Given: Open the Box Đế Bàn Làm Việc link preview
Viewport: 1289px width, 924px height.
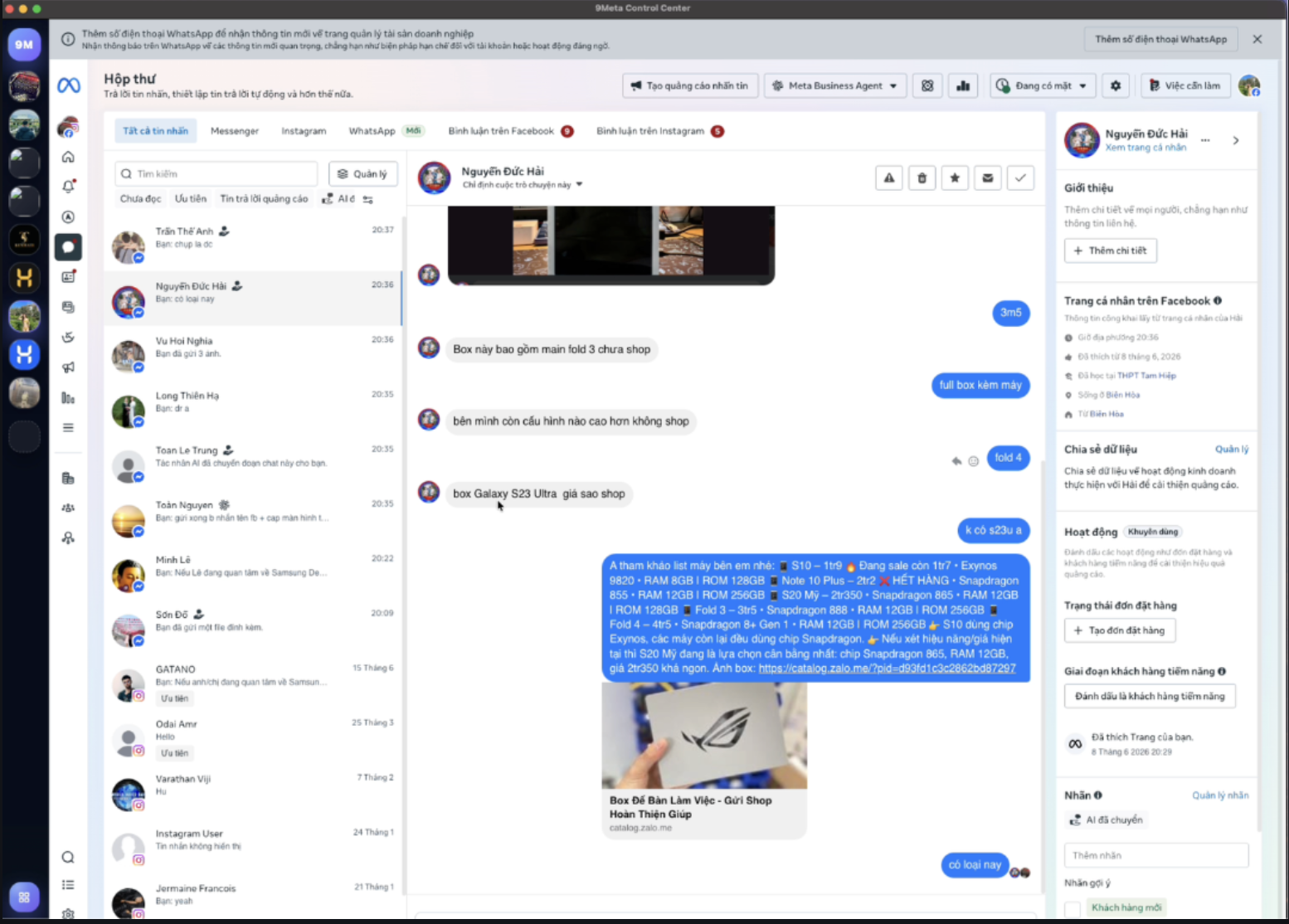Looking at the screenshot, I should (704, 761).
